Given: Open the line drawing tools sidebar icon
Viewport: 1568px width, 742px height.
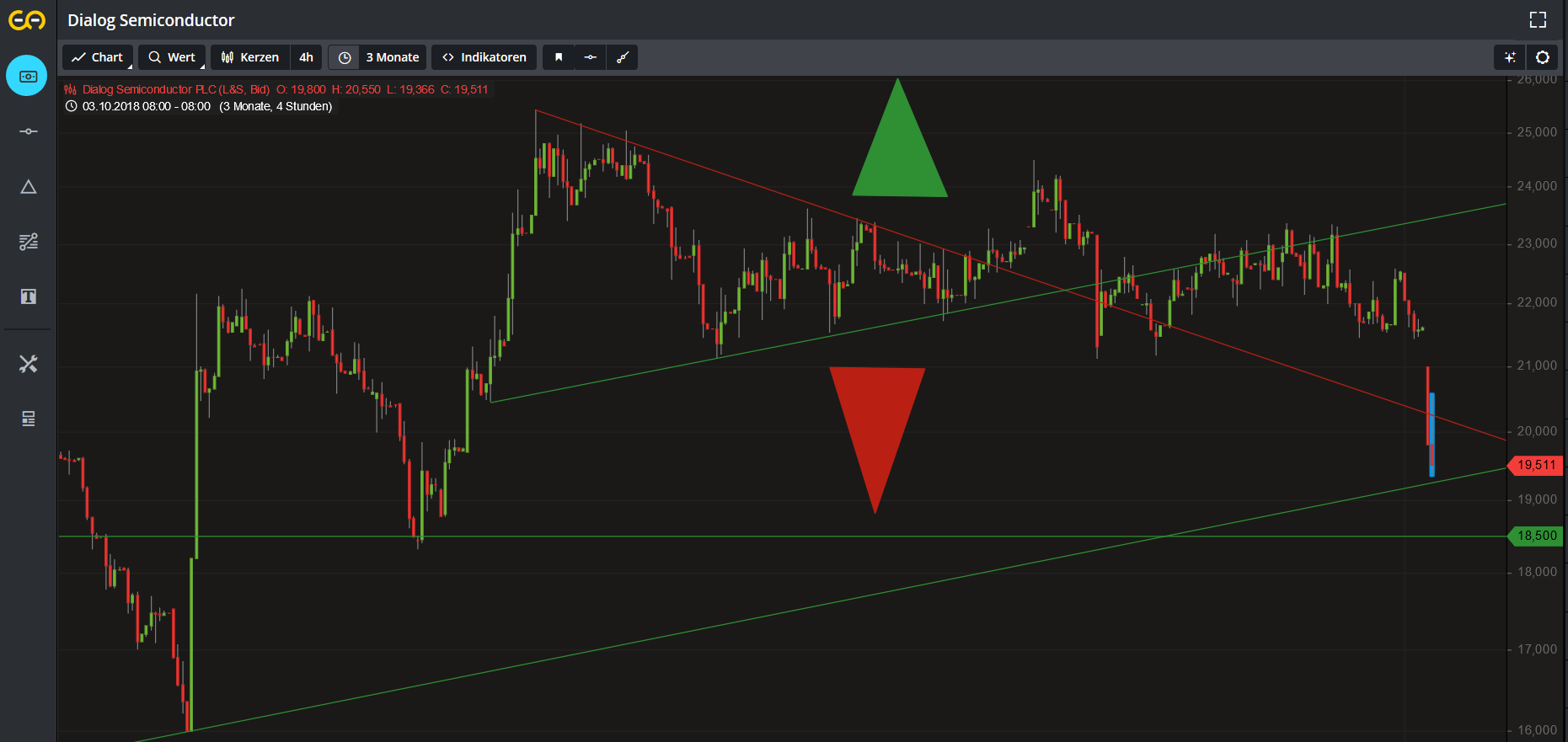Looking at the screenshot, I should (x=28, y=242).
